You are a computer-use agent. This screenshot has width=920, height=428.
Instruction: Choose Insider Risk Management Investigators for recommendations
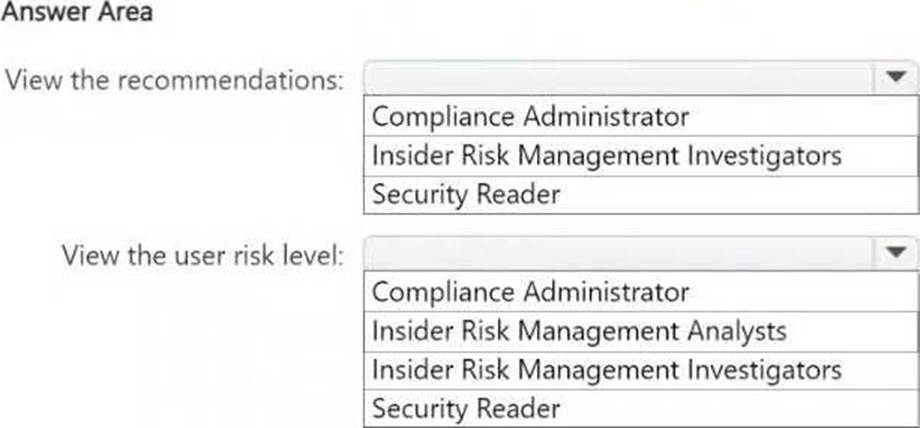click(606, 156)
